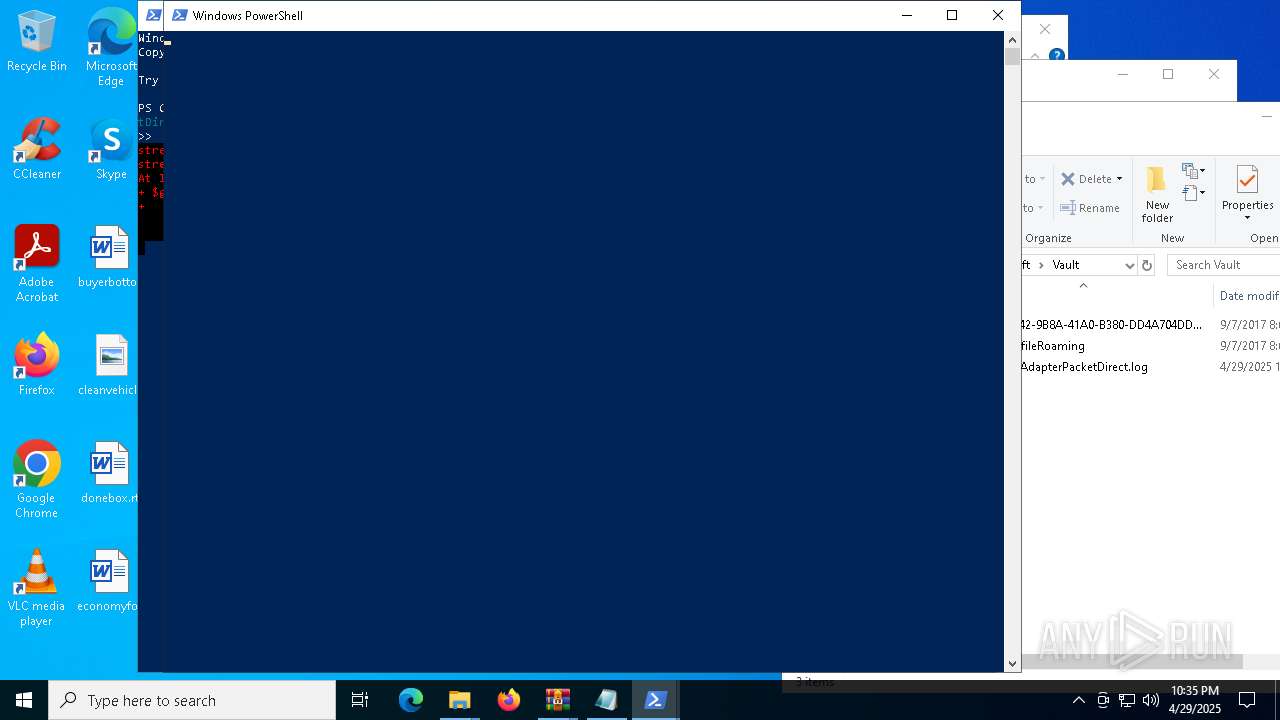This screenshot has width=1280, height=720.
Task: Launch Microsoft Edge from the desktop
Action: [x=111, y=48]
